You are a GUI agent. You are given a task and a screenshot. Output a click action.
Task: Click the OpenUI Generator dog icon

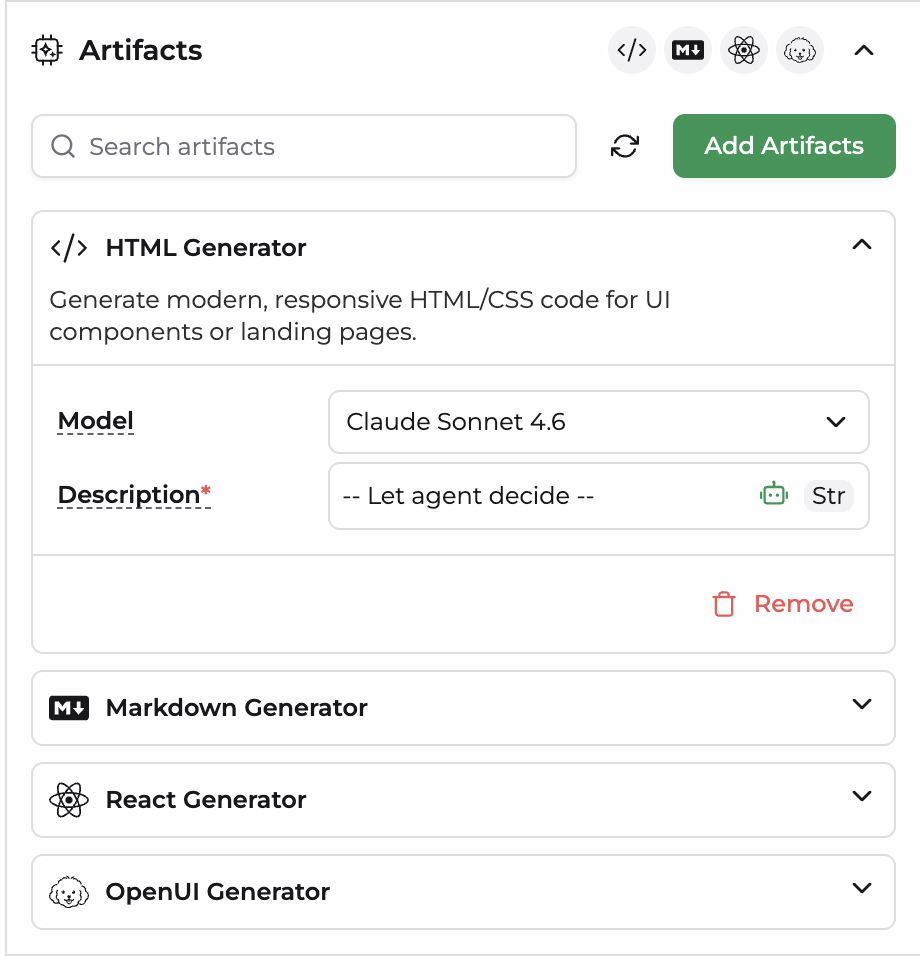(69, 892)
